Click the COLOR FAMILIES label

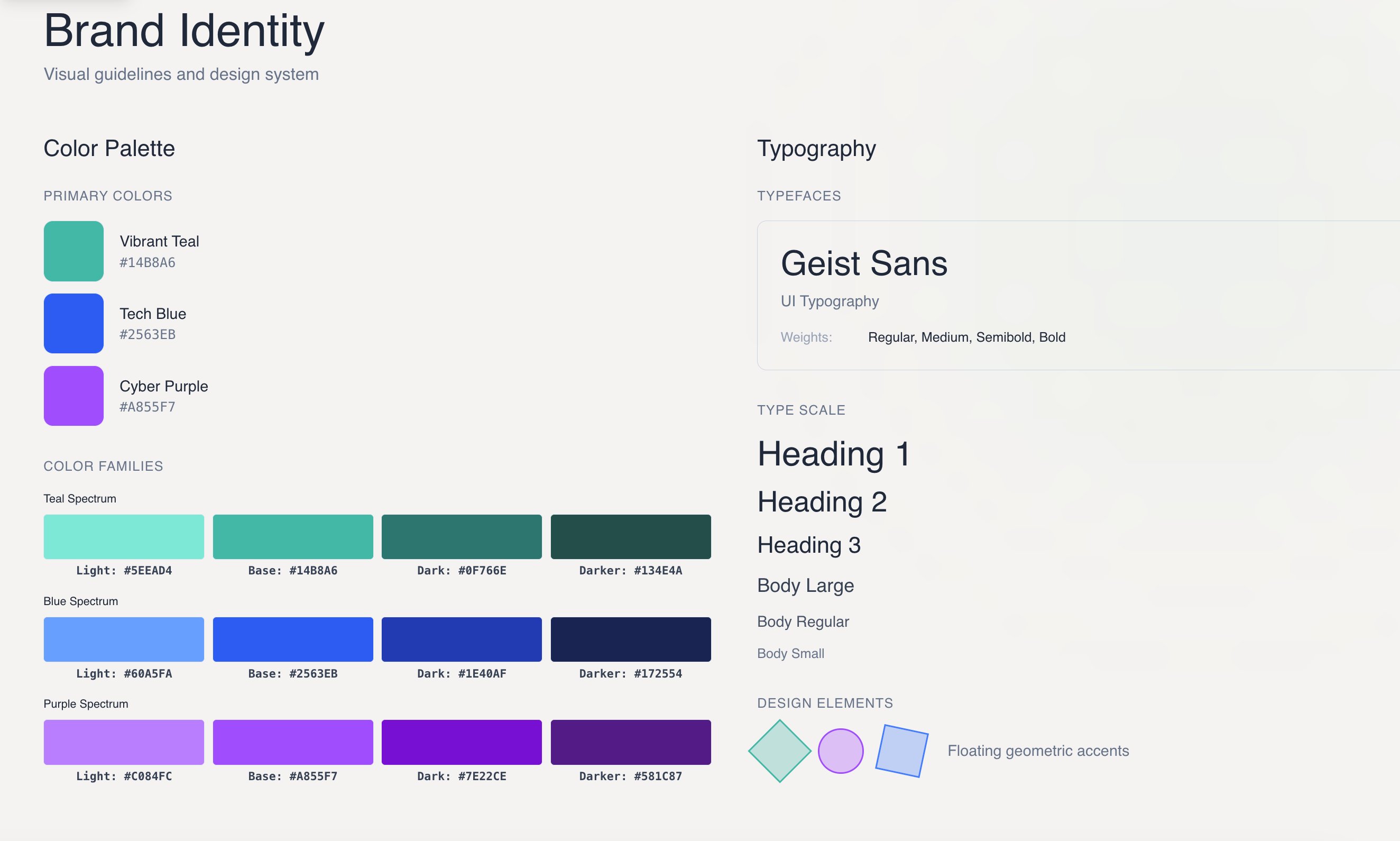(103, 466)
